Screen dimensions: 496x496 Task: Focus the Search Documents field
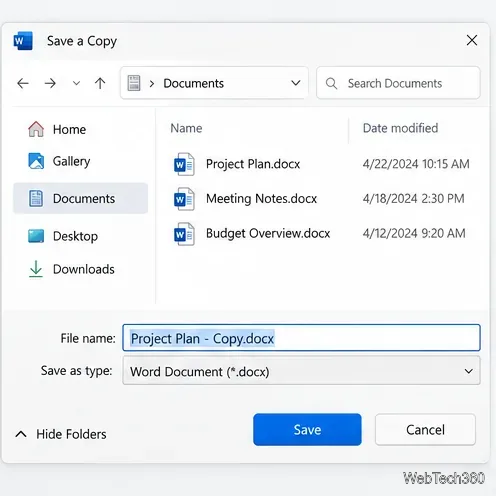(x=398, y=83)
